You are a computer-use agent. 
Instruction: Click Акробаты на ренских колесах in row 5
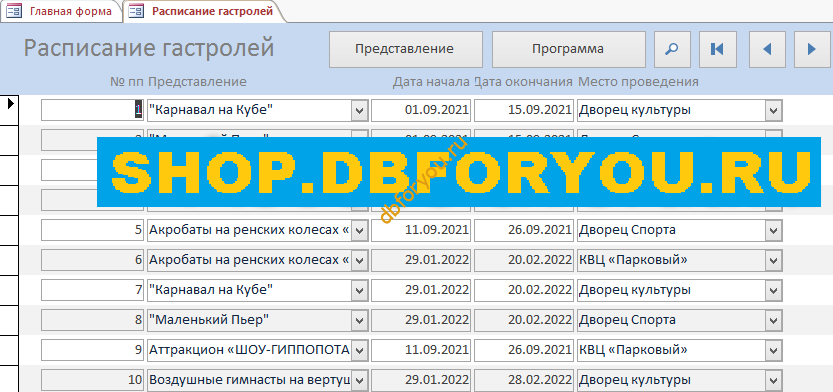249,231
